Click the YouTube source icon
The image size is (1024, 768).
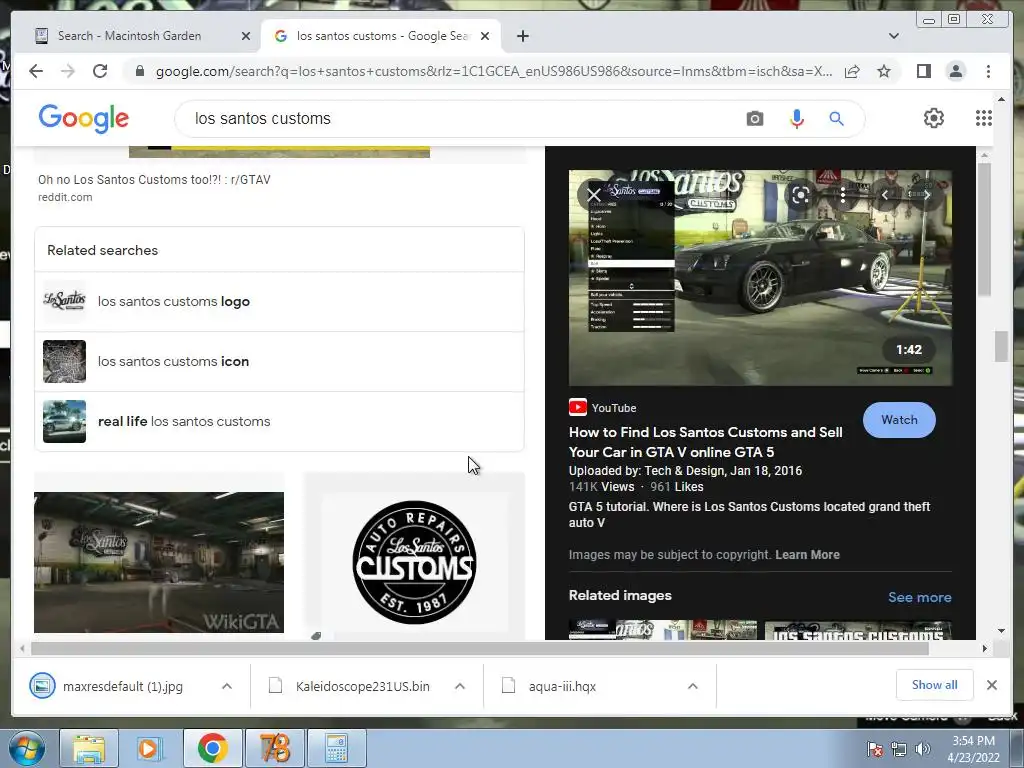point(577,408)
